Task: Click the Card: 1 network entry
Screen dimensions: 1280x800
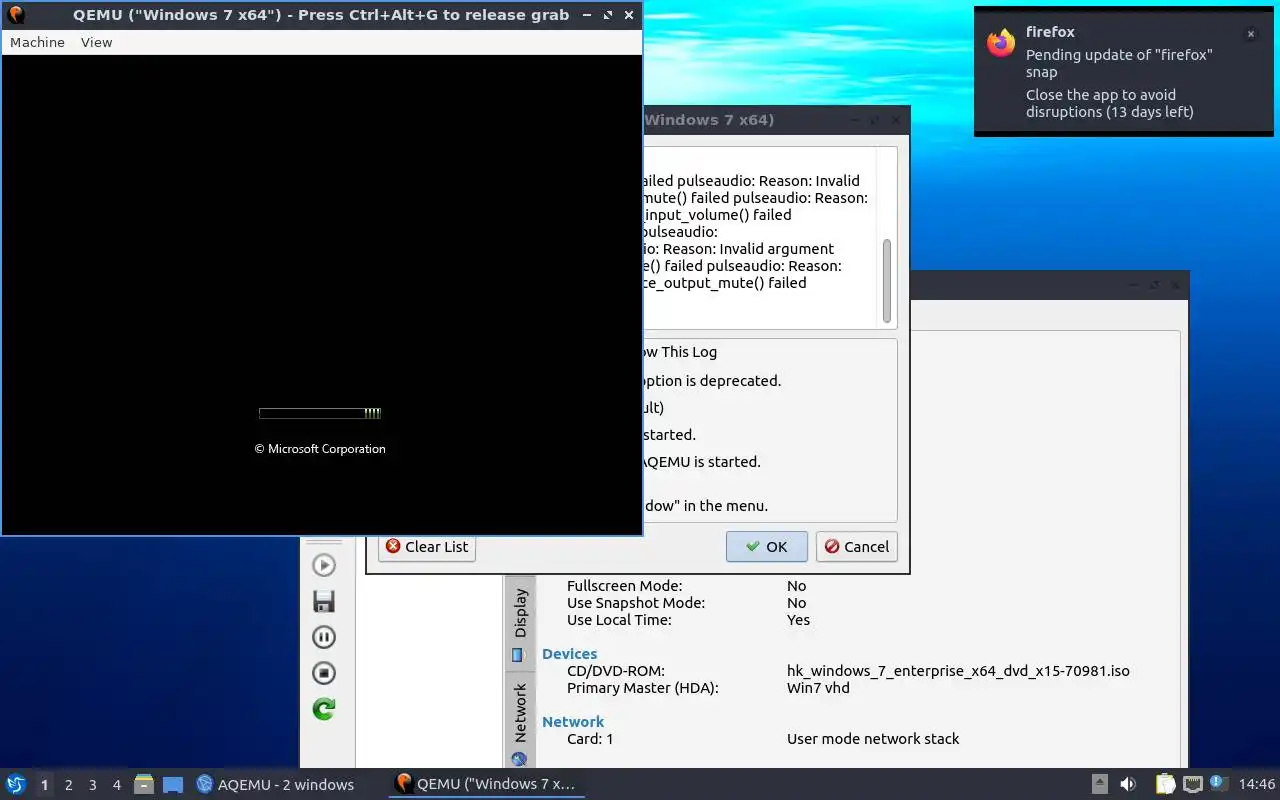Action: point(590,739)
